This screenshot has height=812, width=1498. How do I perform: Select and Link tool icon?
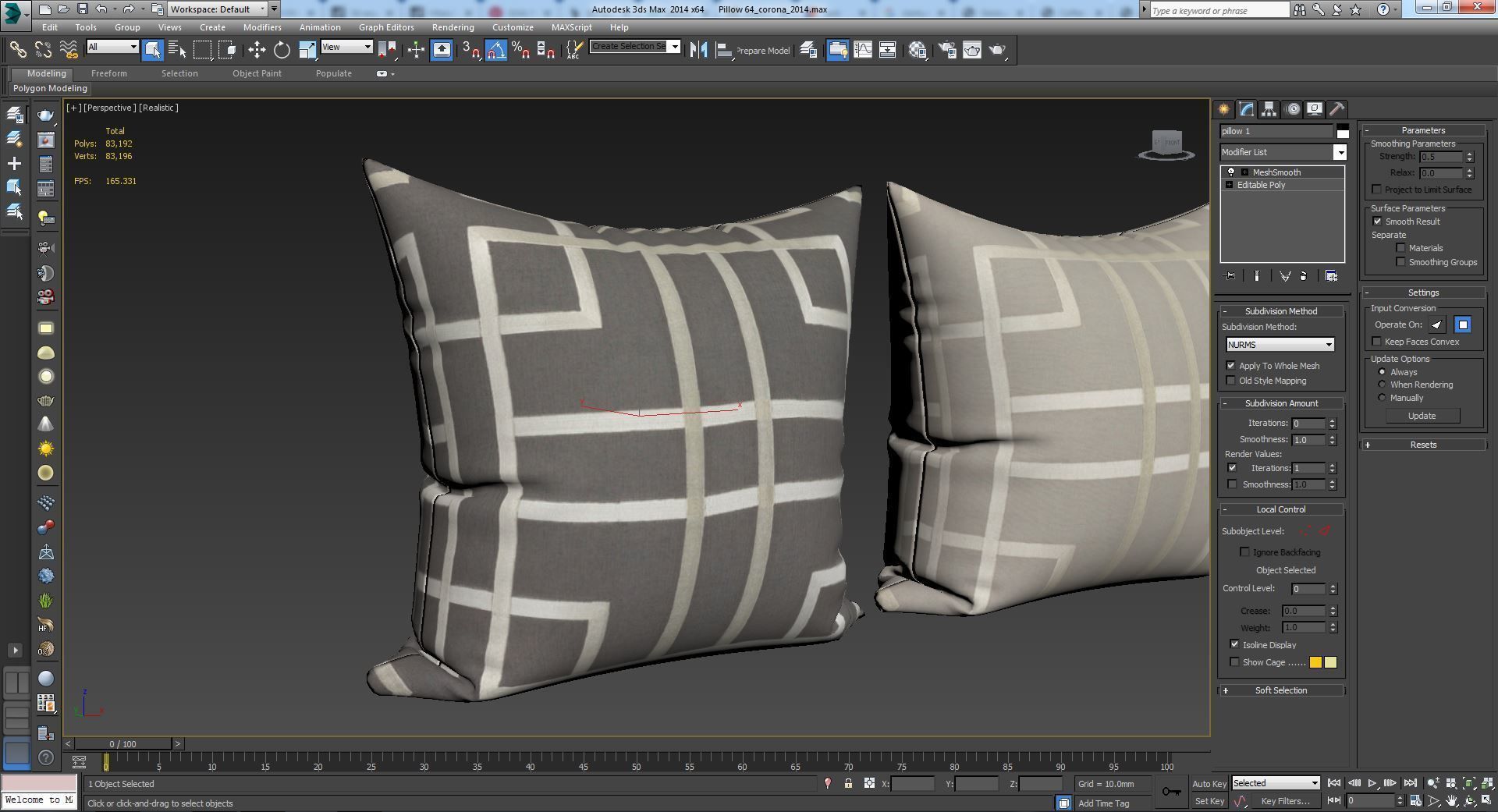tap(17, 50)
